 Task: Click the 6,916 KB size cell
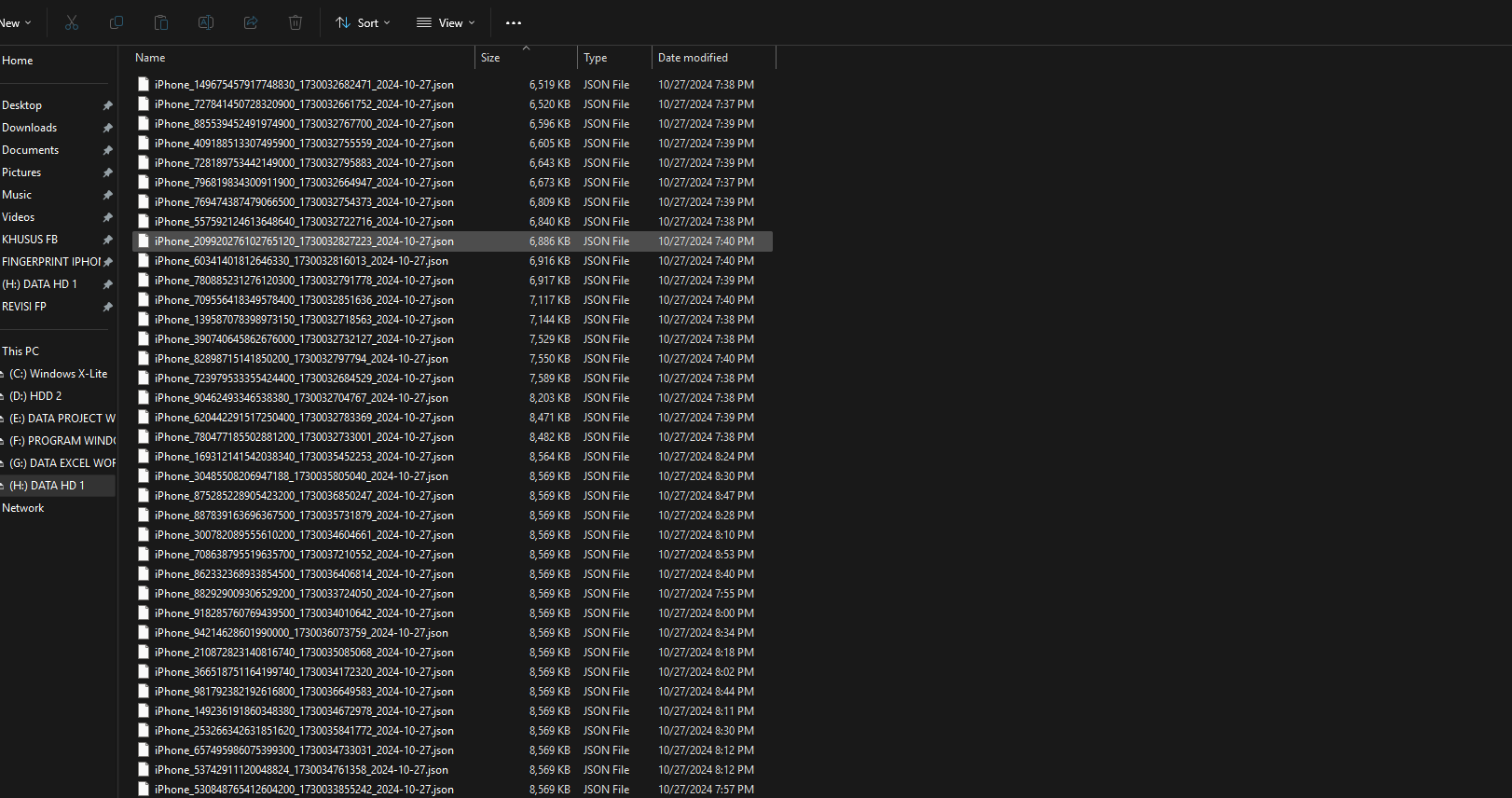point(550,261)
